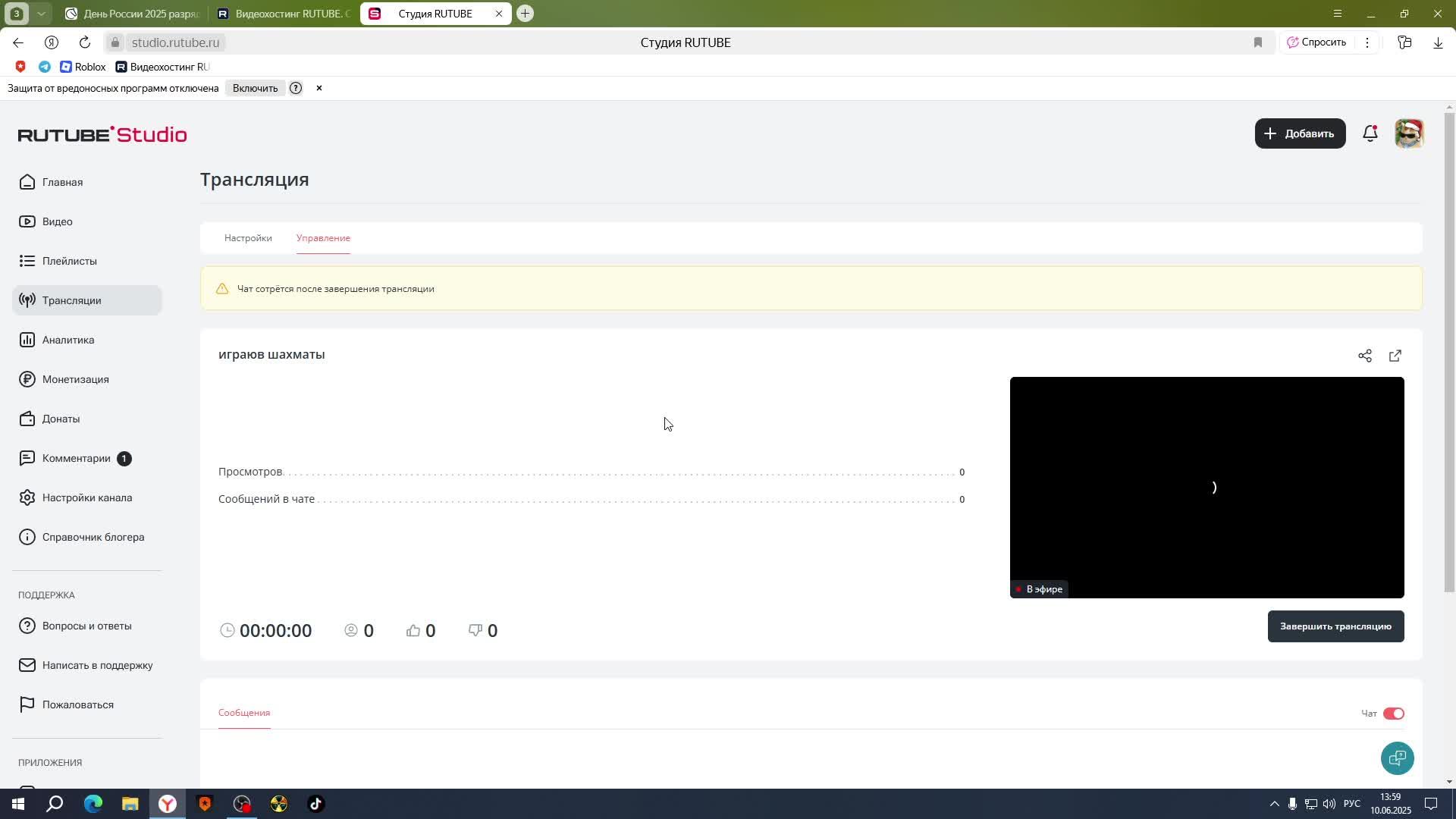This screenshot has width=1456, height=819.
Task: Click the protection help question icon
Action: coord(296,88)
